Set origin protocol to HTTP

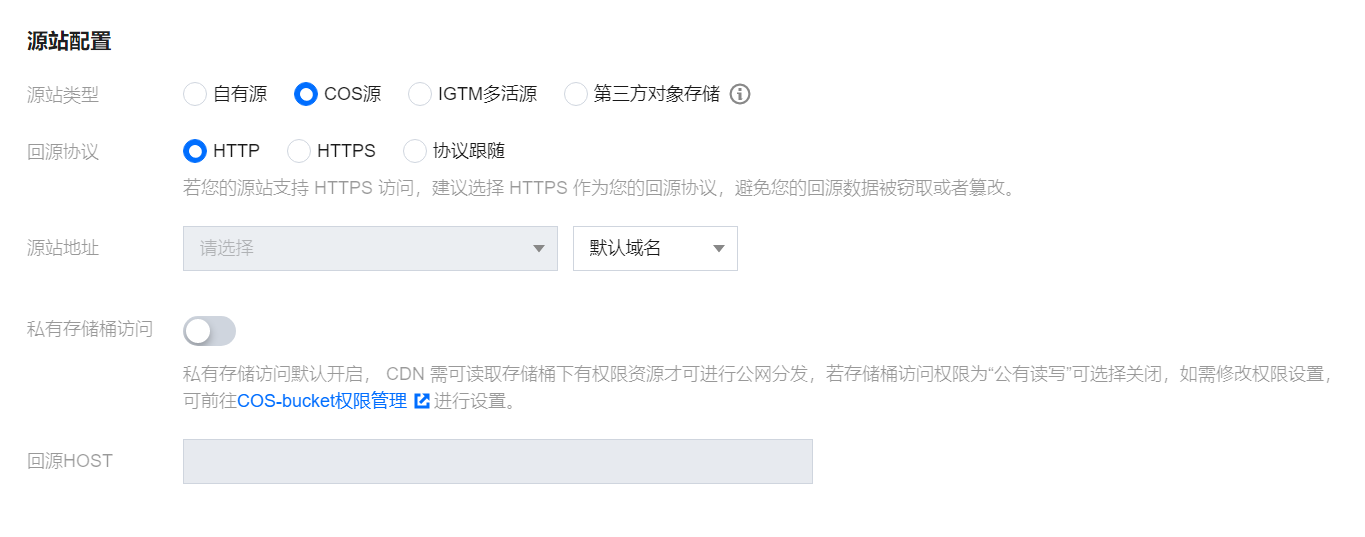(195, 151)
